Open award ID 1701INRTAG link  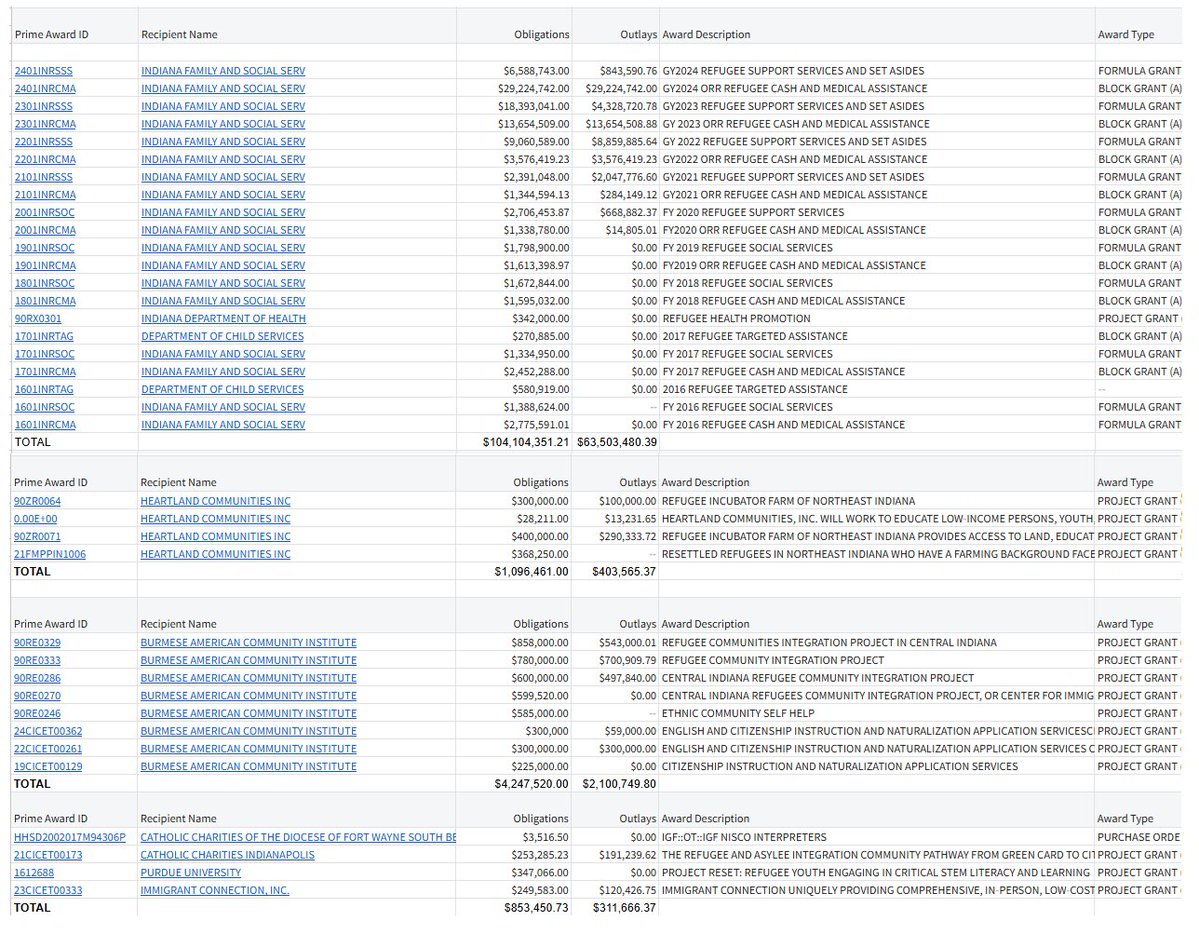[x=44, y=336]
